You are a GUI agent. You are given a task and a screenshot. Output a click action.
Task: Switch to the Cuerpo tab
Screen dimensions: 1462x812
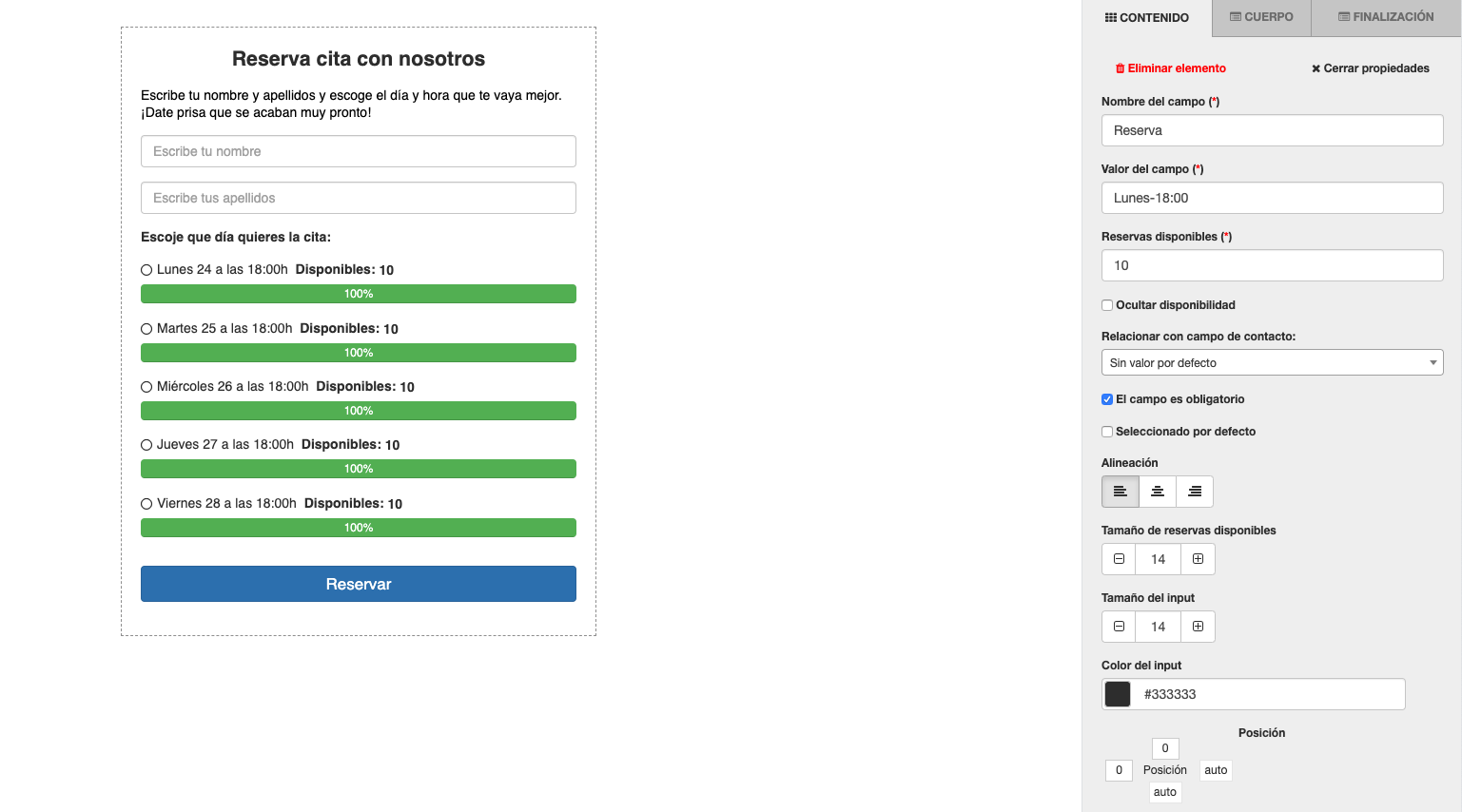(x=1261, y=17)
